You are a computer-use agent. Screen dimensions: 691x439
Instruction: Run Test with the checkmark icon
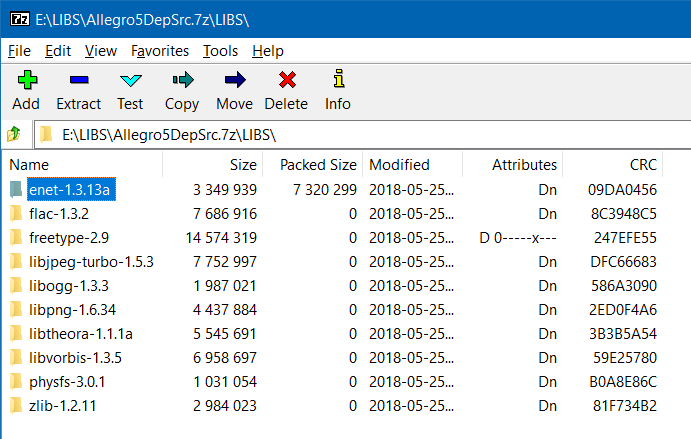130,80
